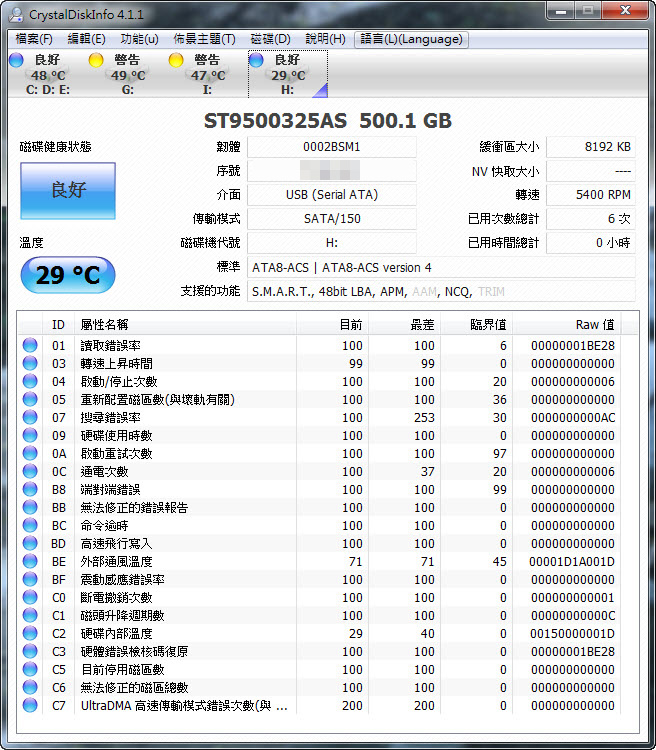Click the status orb on row BC

30,525
